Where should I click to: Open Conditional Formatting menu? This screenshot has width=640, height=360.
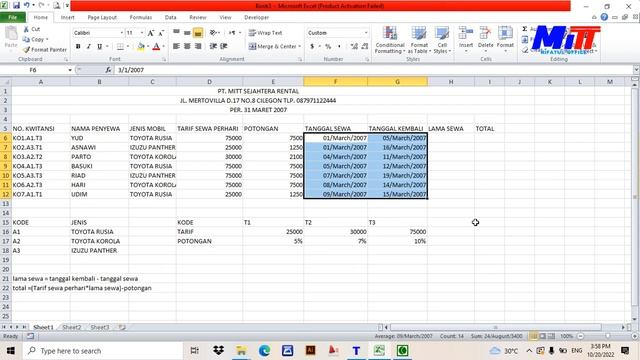point(390,40)
